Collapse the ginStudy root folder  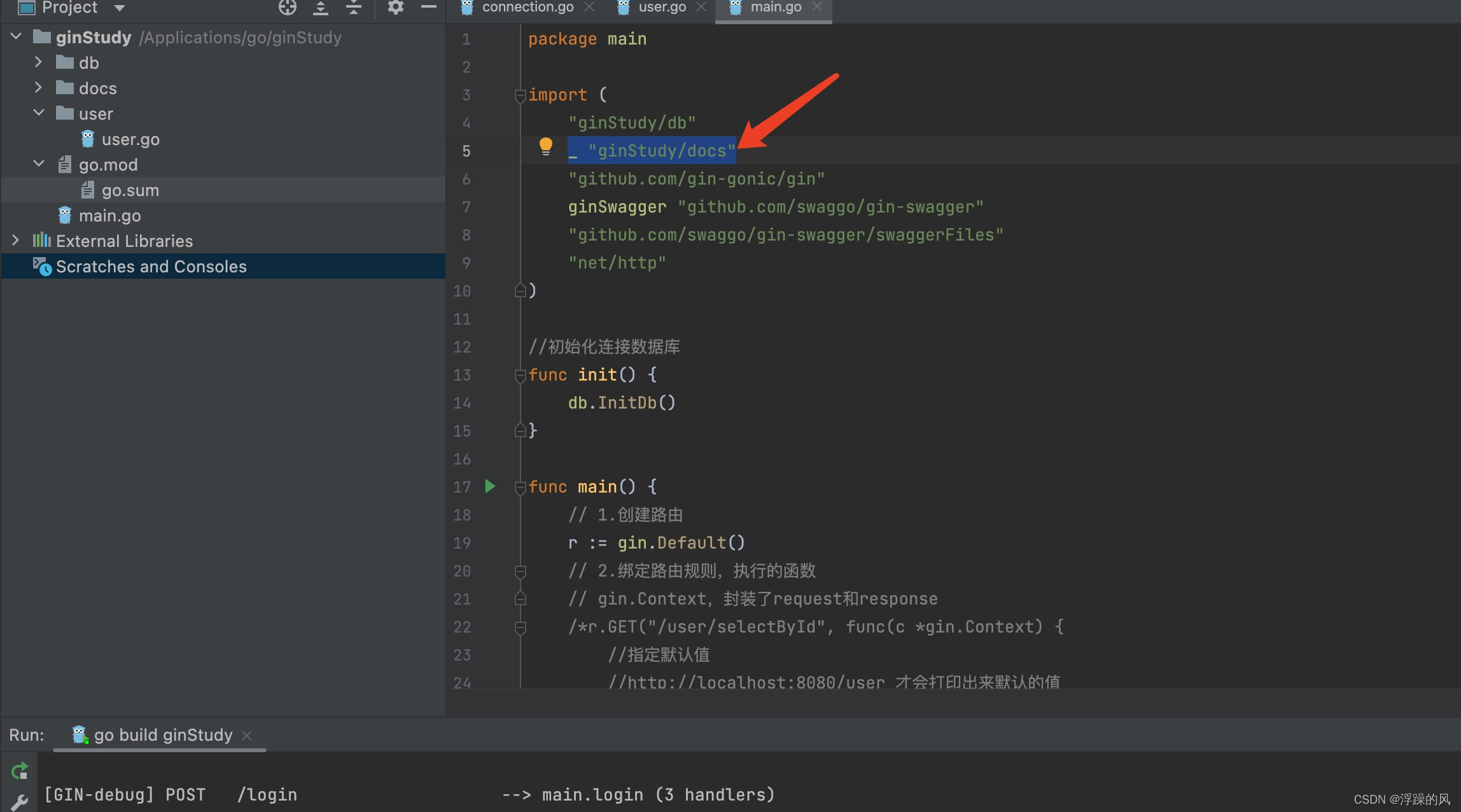coord(17,36)
